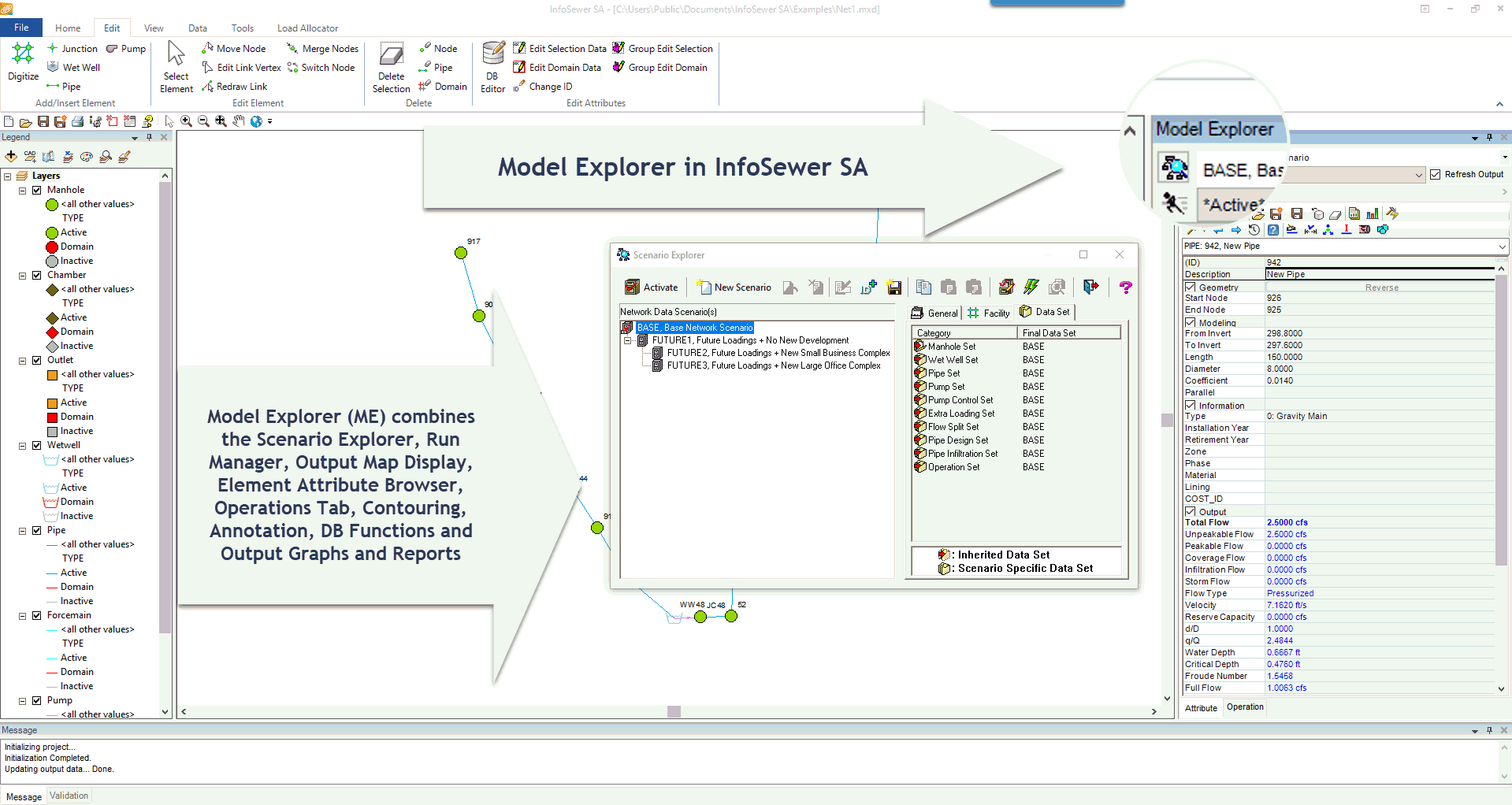Select the zoom out magnifier tool
This screenshot has width=1512, height=805.
(x=203, y=121)
